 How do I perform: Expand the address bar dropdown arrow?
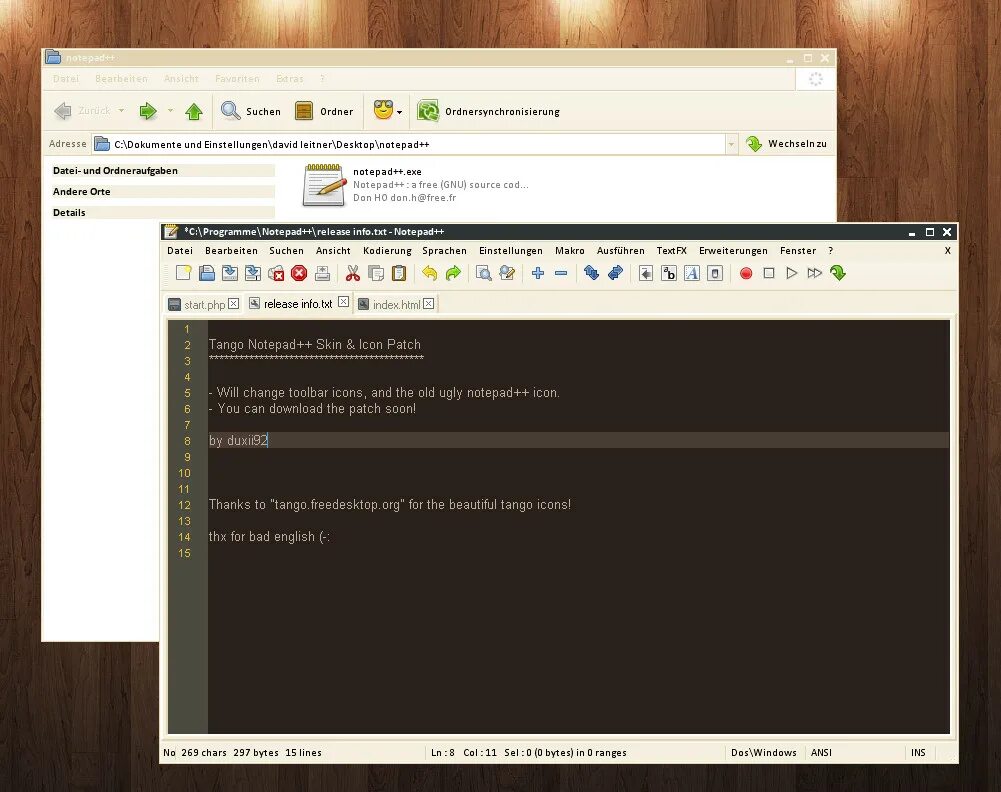coord(731,144)
